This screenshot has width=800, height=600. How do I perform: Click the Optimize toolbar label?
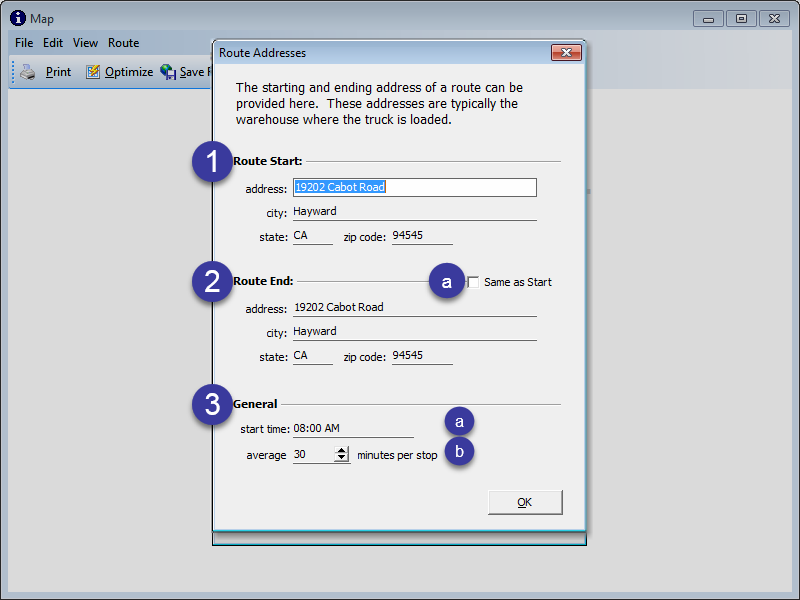pyautogui.click(x=129, y=72)
